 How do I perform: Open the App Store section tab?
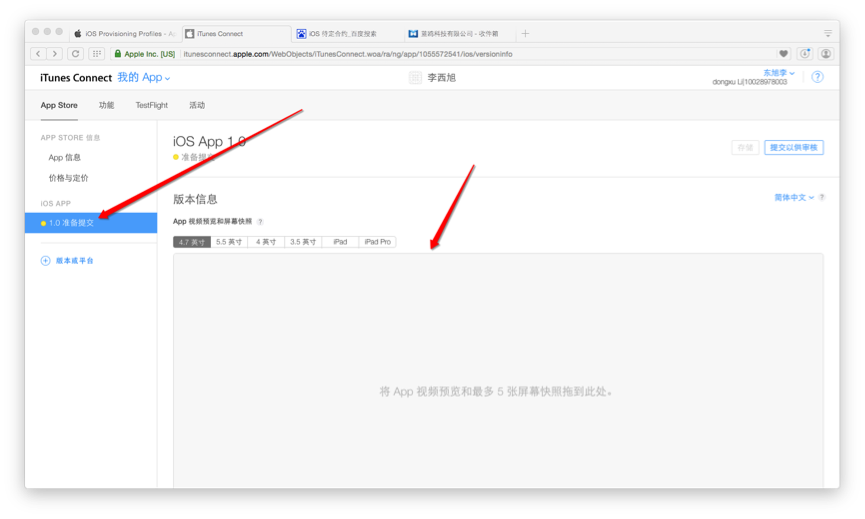click(x=59, y=105)
